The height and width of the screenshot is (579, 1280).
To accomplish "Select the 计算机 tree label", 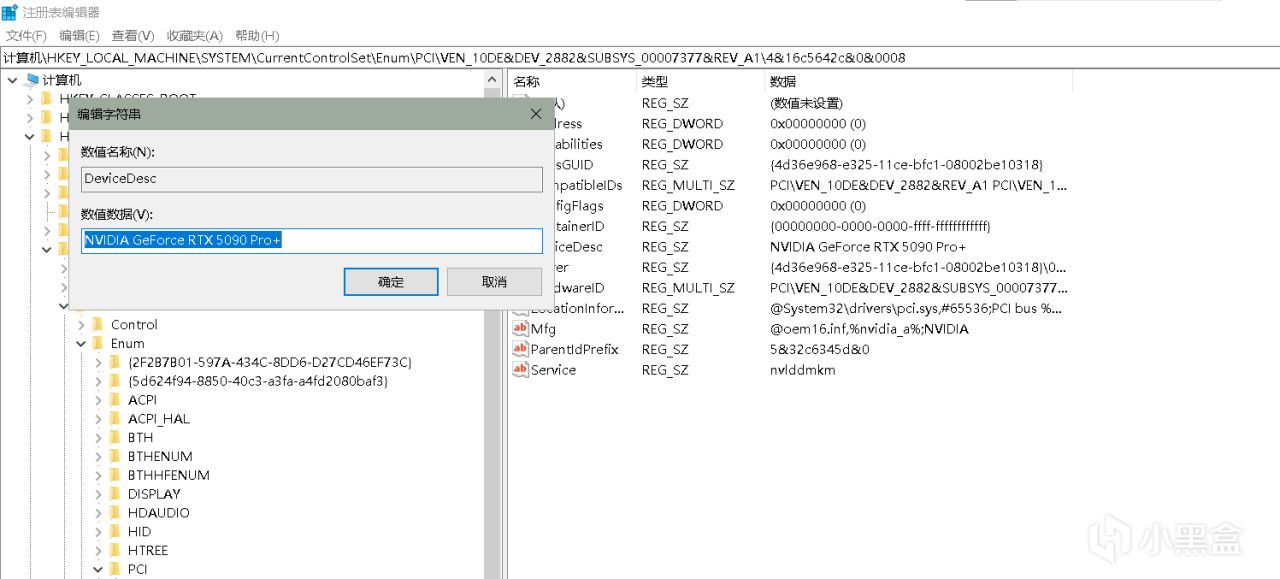I will (x=62, y=80).
